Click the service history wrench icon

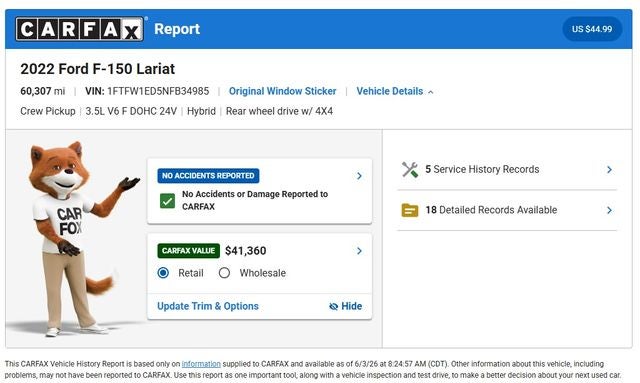tap(410, 169)
